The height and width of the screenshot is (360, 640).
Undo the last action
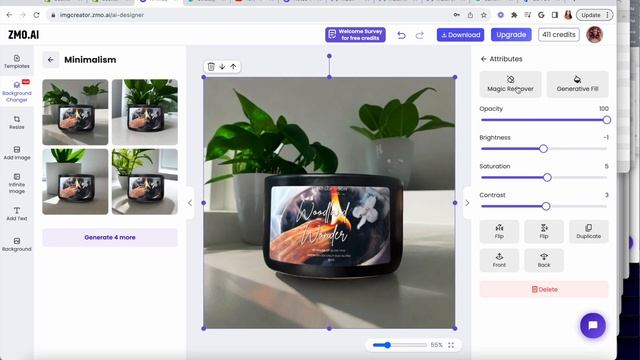coord(402,35)
